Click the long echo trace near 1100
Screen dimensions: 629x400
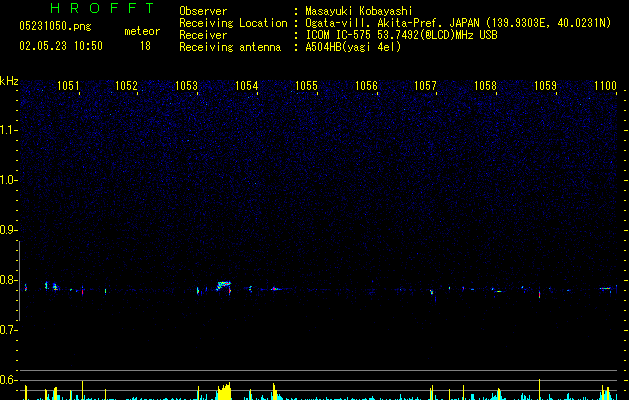click(605, 288)
